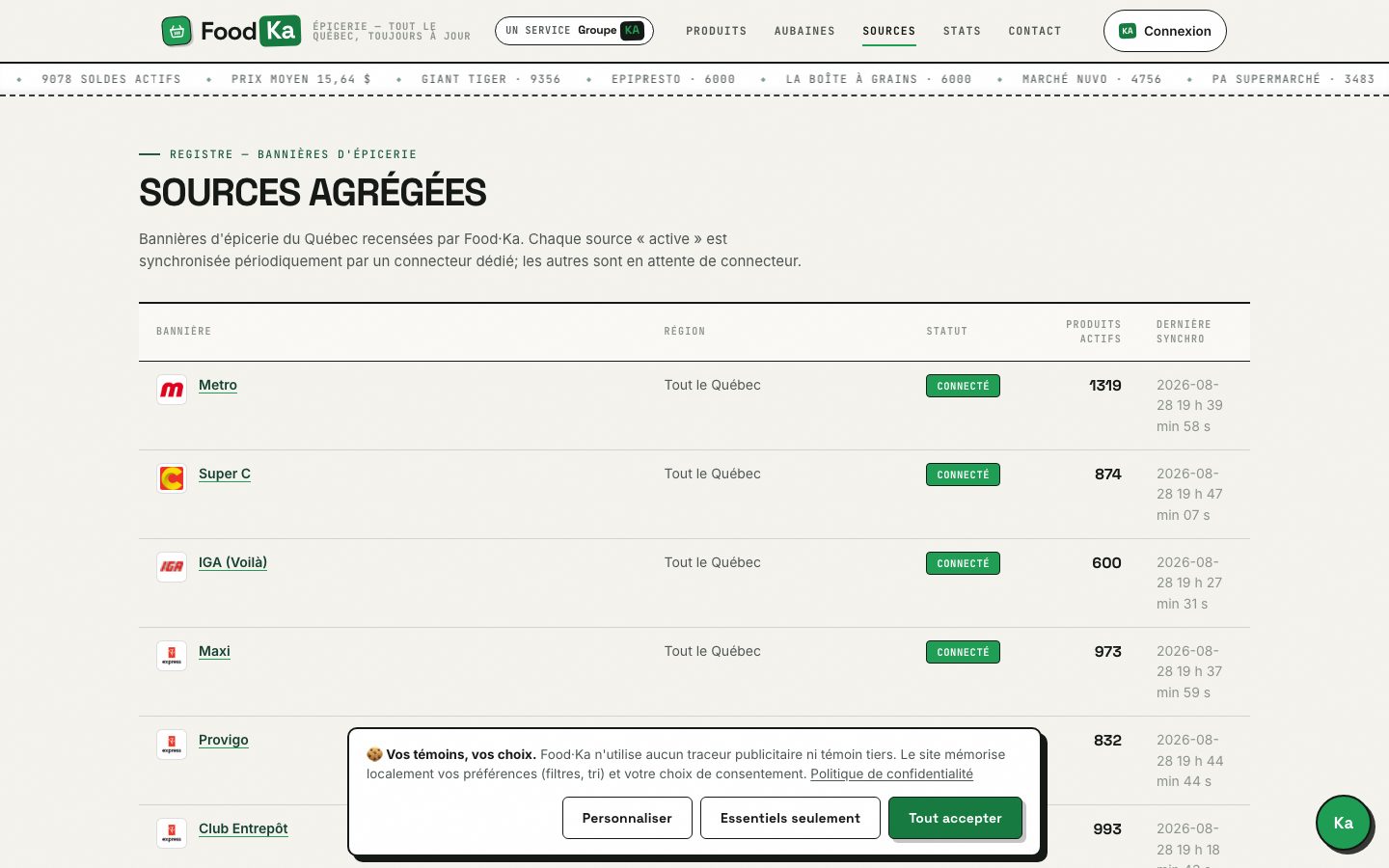The height and width of the screenshot is (868, 1389).
Task: Open the Produits menu item
Action: pyautogui.click(x=717, y=31)
